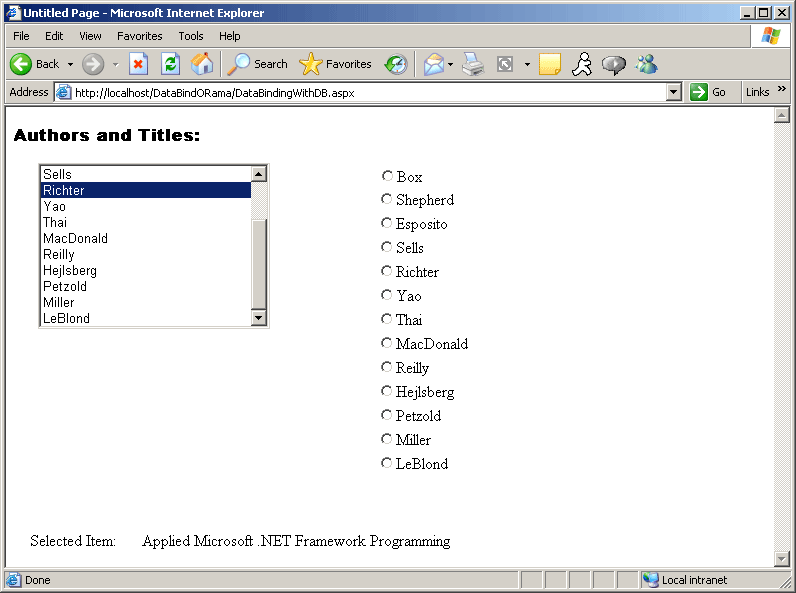Open the Back button history dropdown arrow
The image size is (796, 593).
pyautogui.click(x=70, y=64)
